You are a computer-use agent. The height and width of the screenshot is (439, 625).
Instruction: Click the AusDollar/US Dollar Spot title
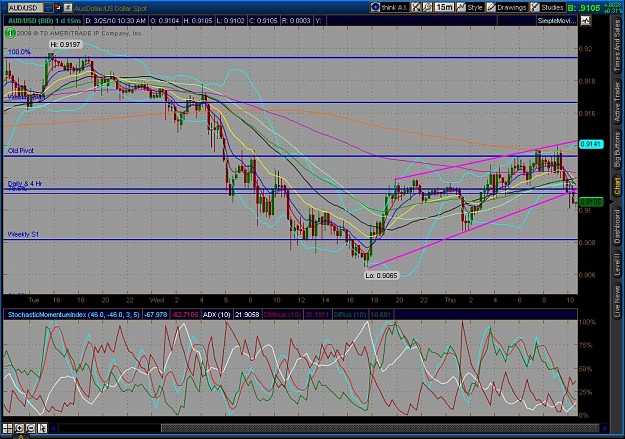(x=110, y=8)
